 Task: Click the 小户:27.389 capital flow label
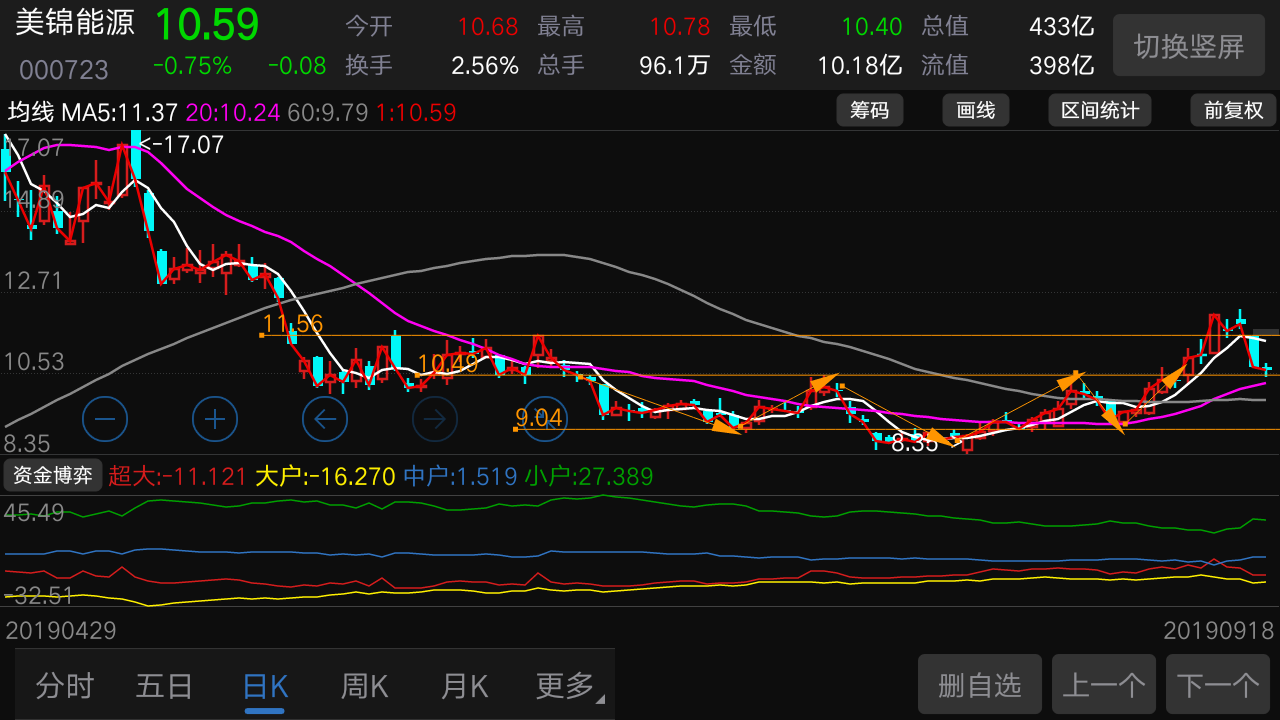(x=589, y=476)
